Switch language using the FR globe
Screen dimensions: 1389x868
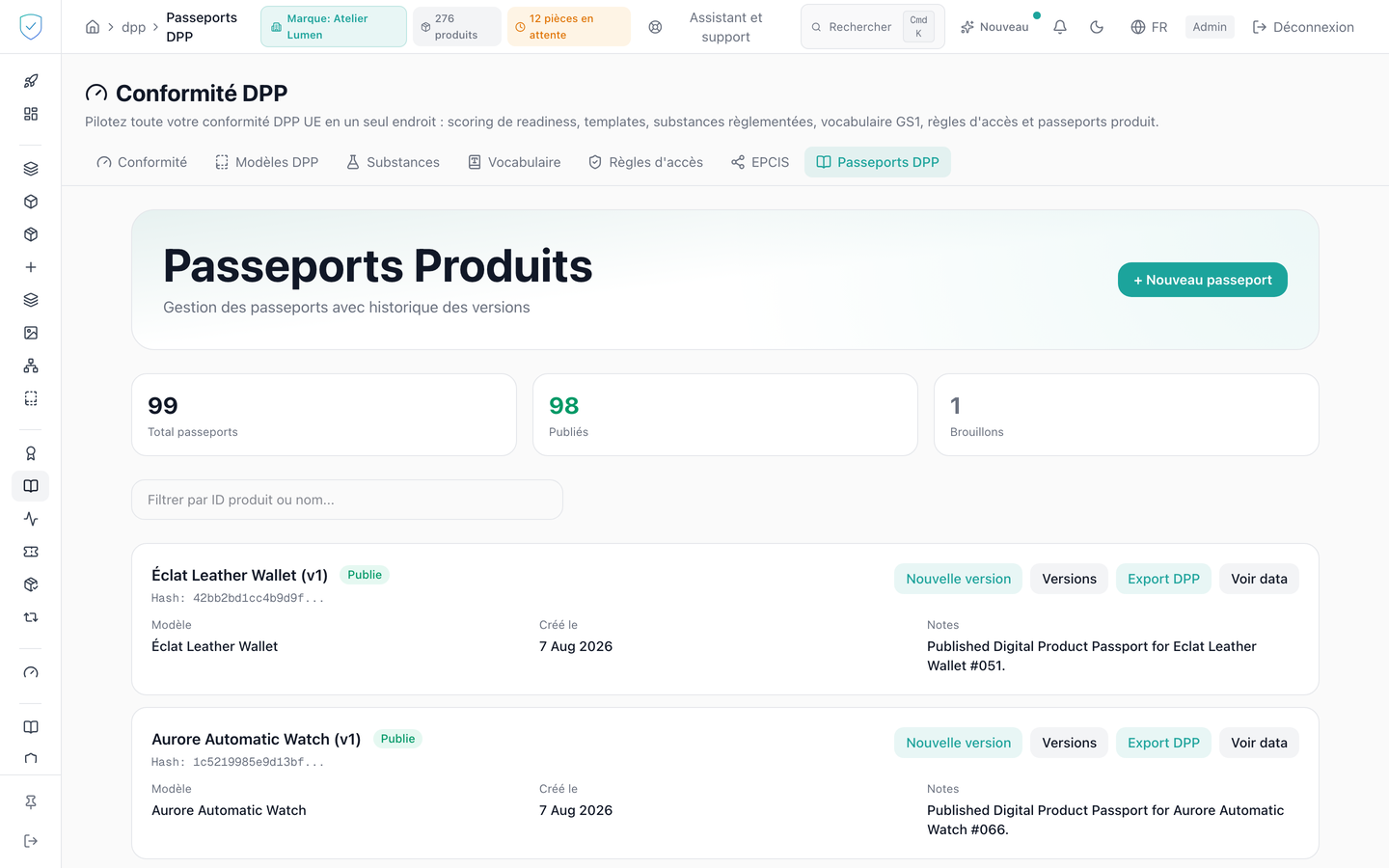point(1149,27)
